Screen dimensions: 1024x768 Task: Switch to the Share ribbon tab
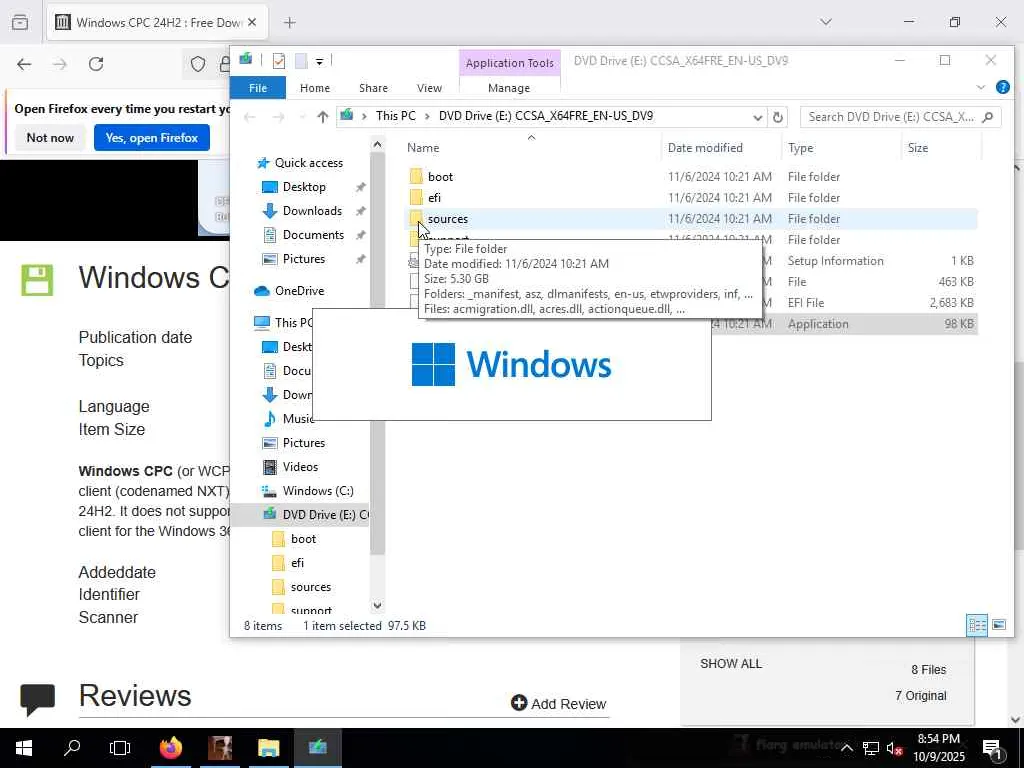coord(373,88)
